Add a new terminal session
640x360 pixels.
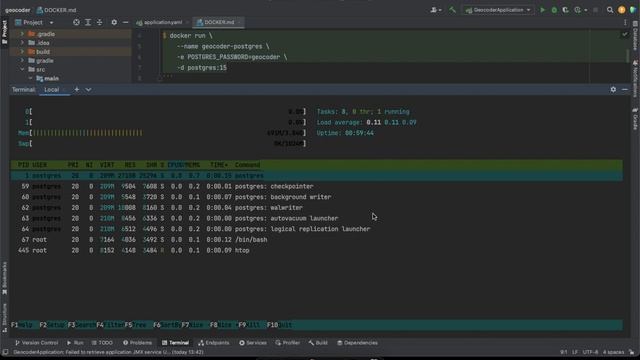77,89
